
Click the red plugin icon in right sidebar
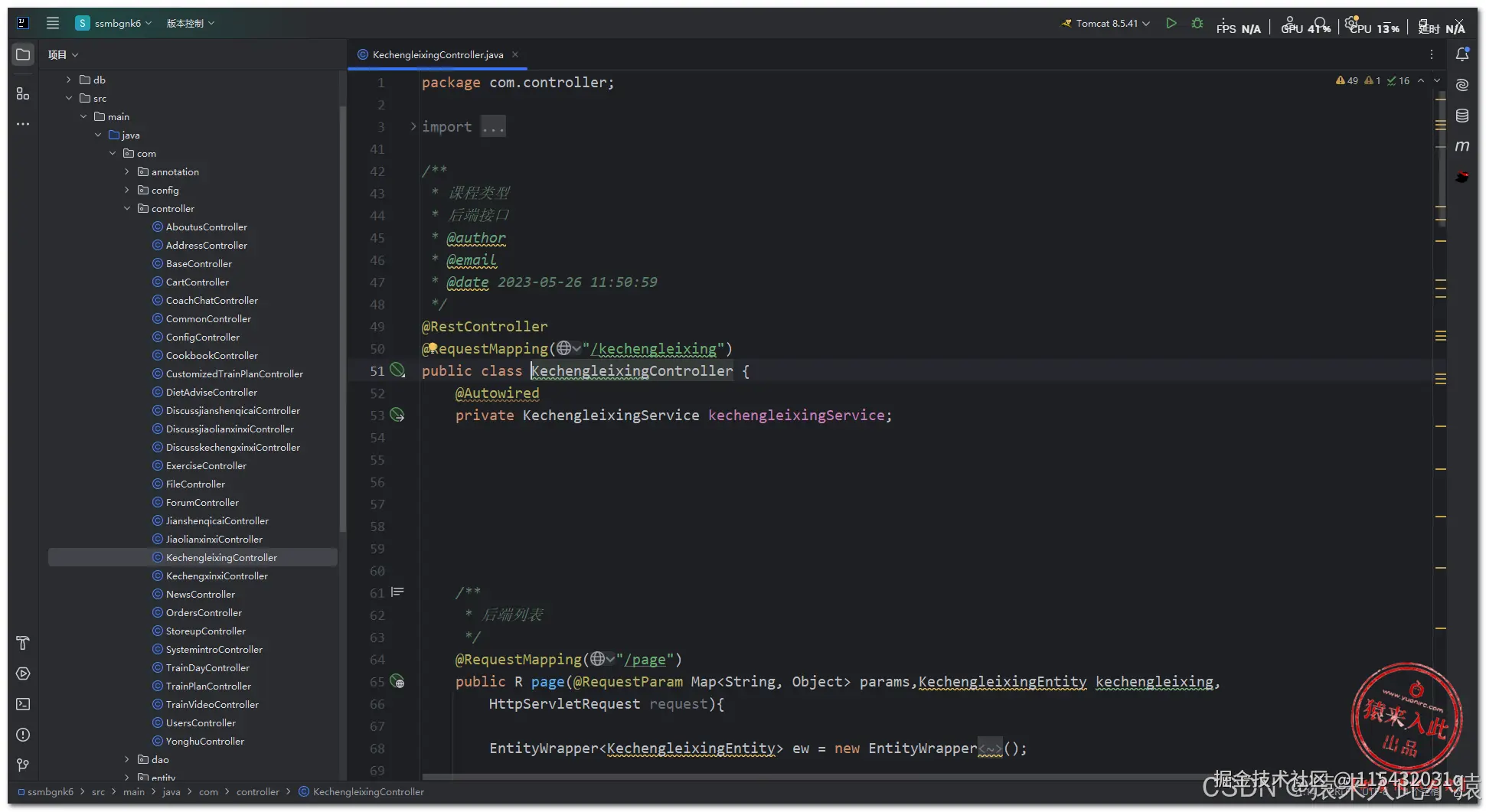(x=1462, y=177)
